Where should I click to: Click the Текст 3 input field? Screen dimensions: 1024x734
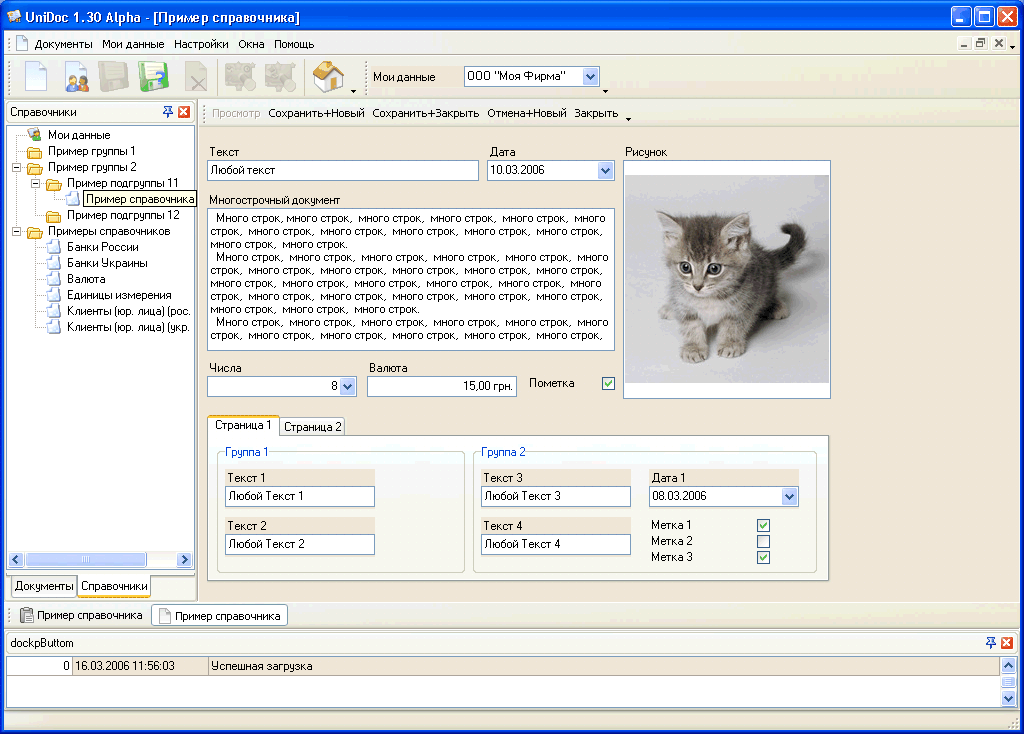(555, 496)
